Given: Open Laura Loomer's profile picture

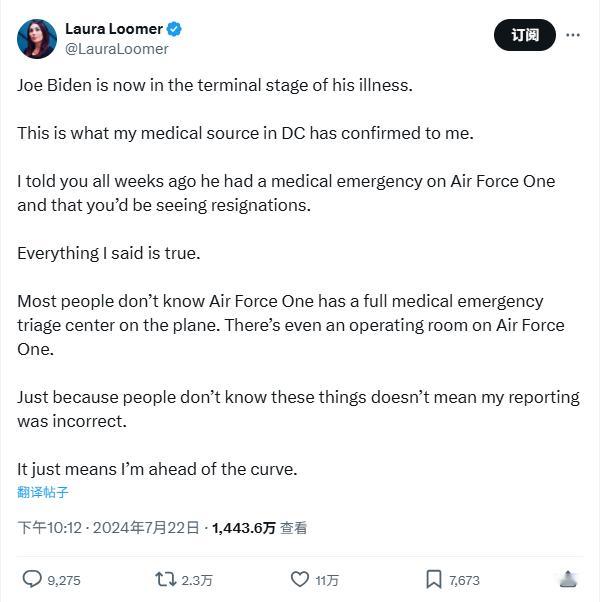Looking at the screenshot, I should [x=37, y=39].
